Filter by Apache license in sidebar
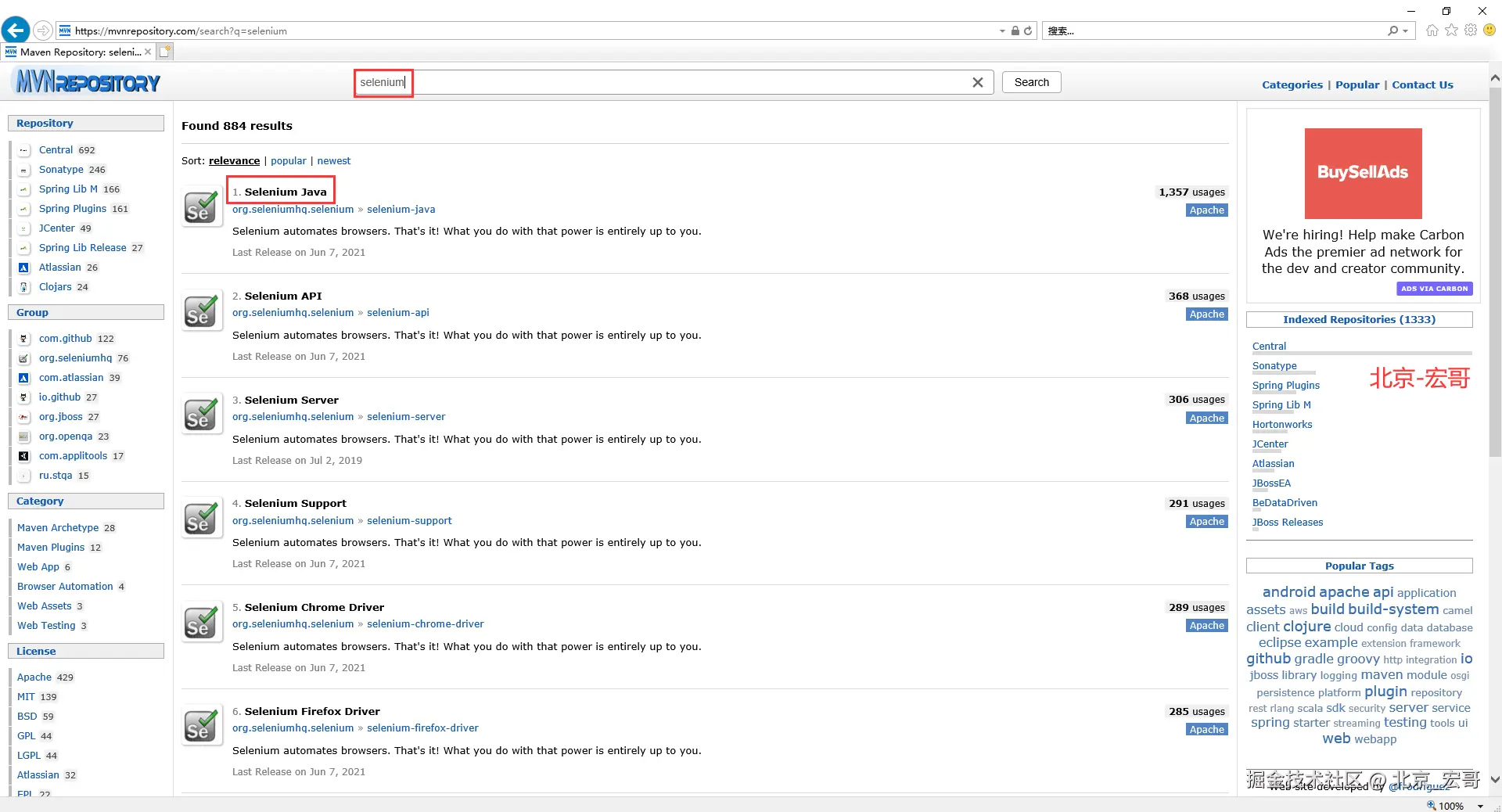 34,677
